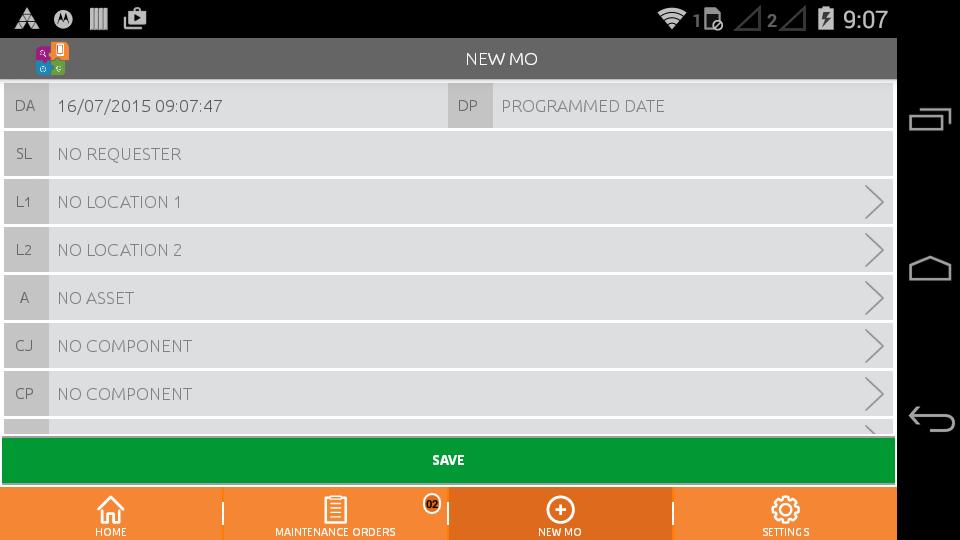Expand the NO ASSET chevron
This screenshot has height=540, width=960.
[x=874, y=298]
